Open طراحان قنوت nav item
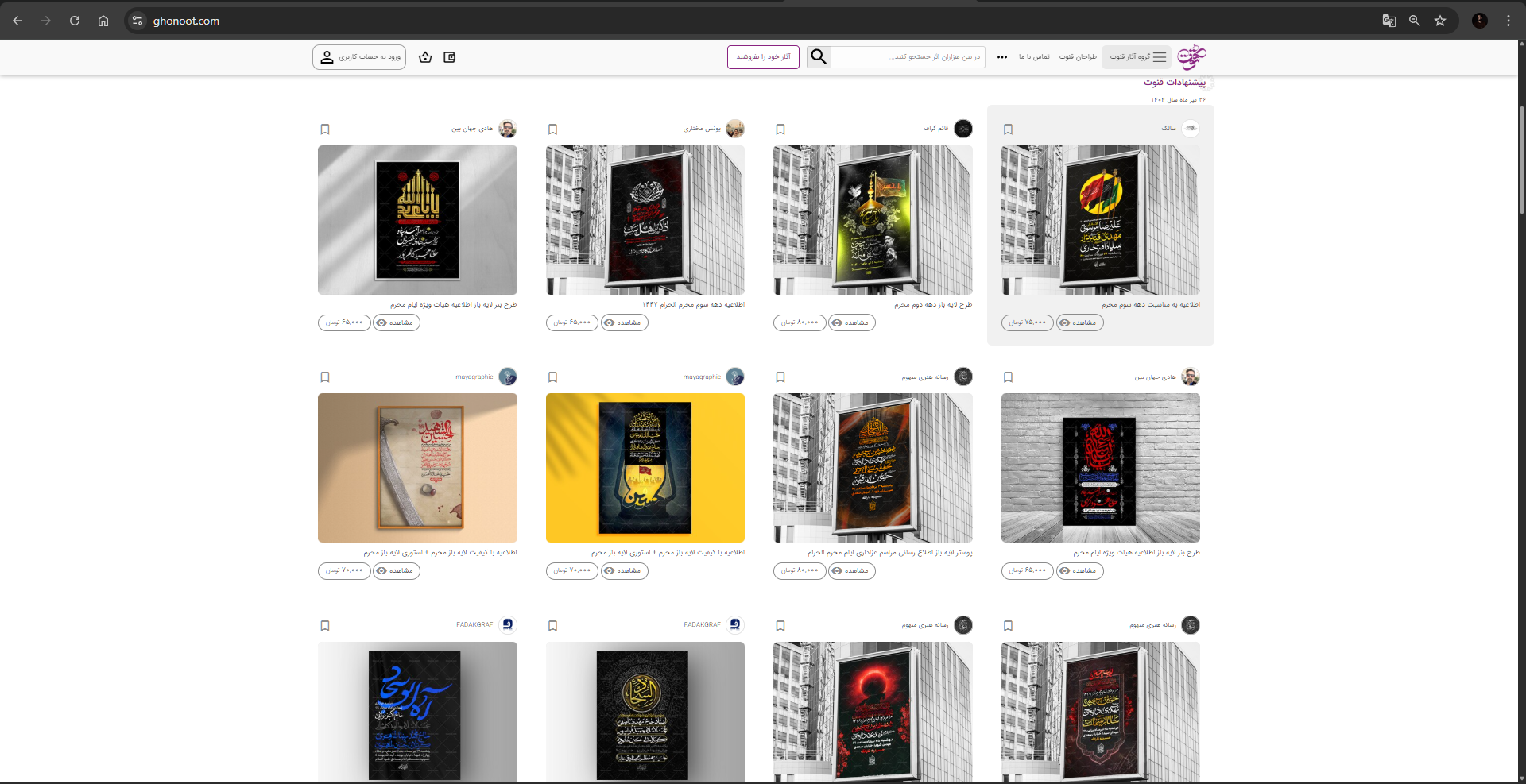Viewport: 1526px width, 784px height. 1078,57
